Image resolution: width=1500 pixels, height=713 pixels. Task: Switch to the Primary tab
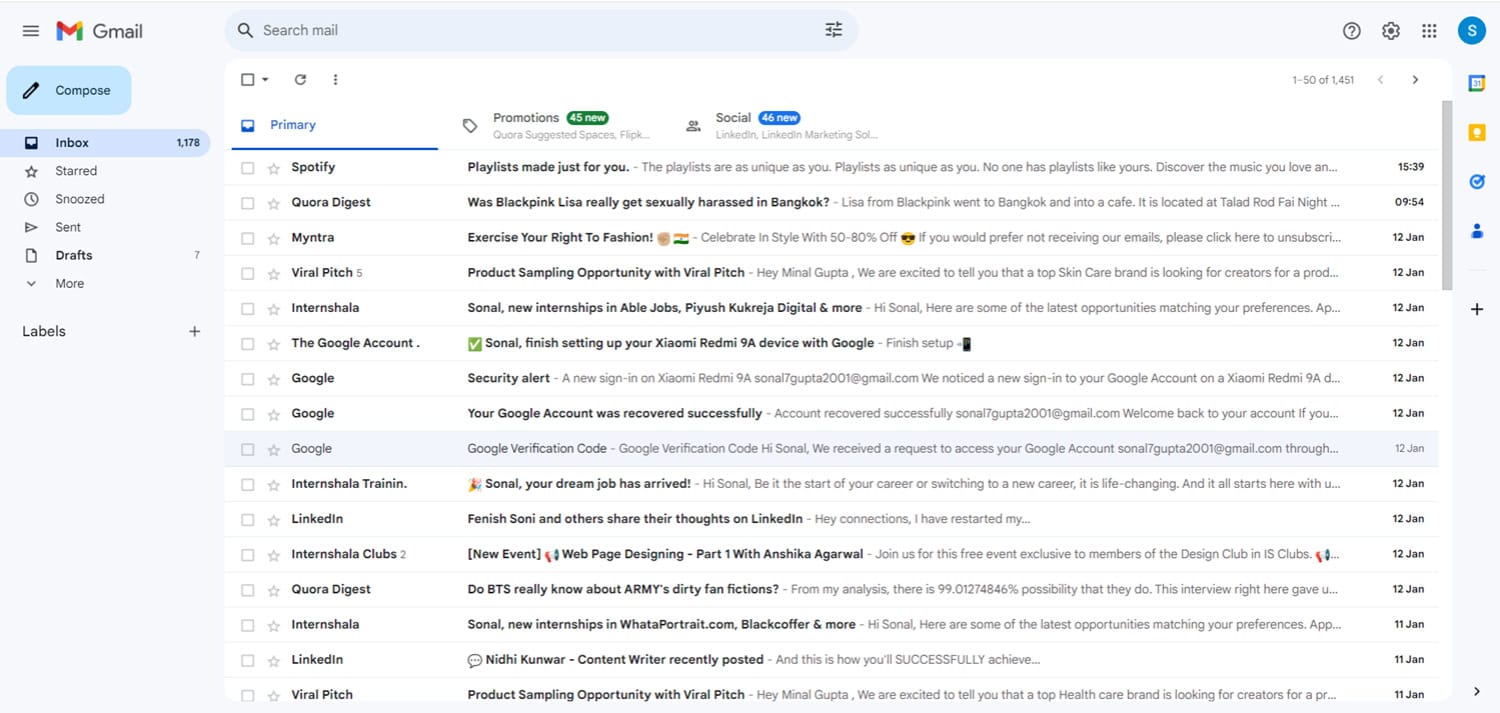[x=334, y=125]
